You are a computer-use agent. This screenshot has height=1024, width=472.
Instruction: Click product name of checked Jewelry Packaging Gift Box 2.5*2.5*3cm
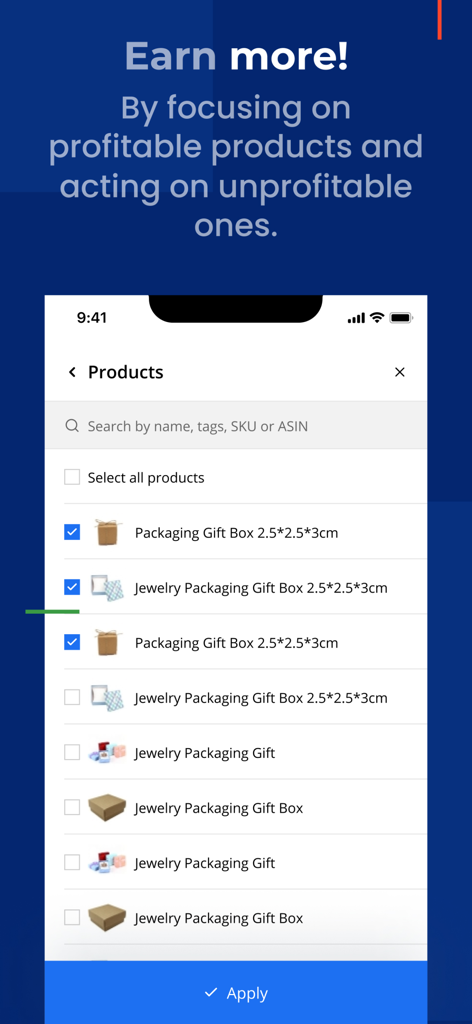pos(261,588)
